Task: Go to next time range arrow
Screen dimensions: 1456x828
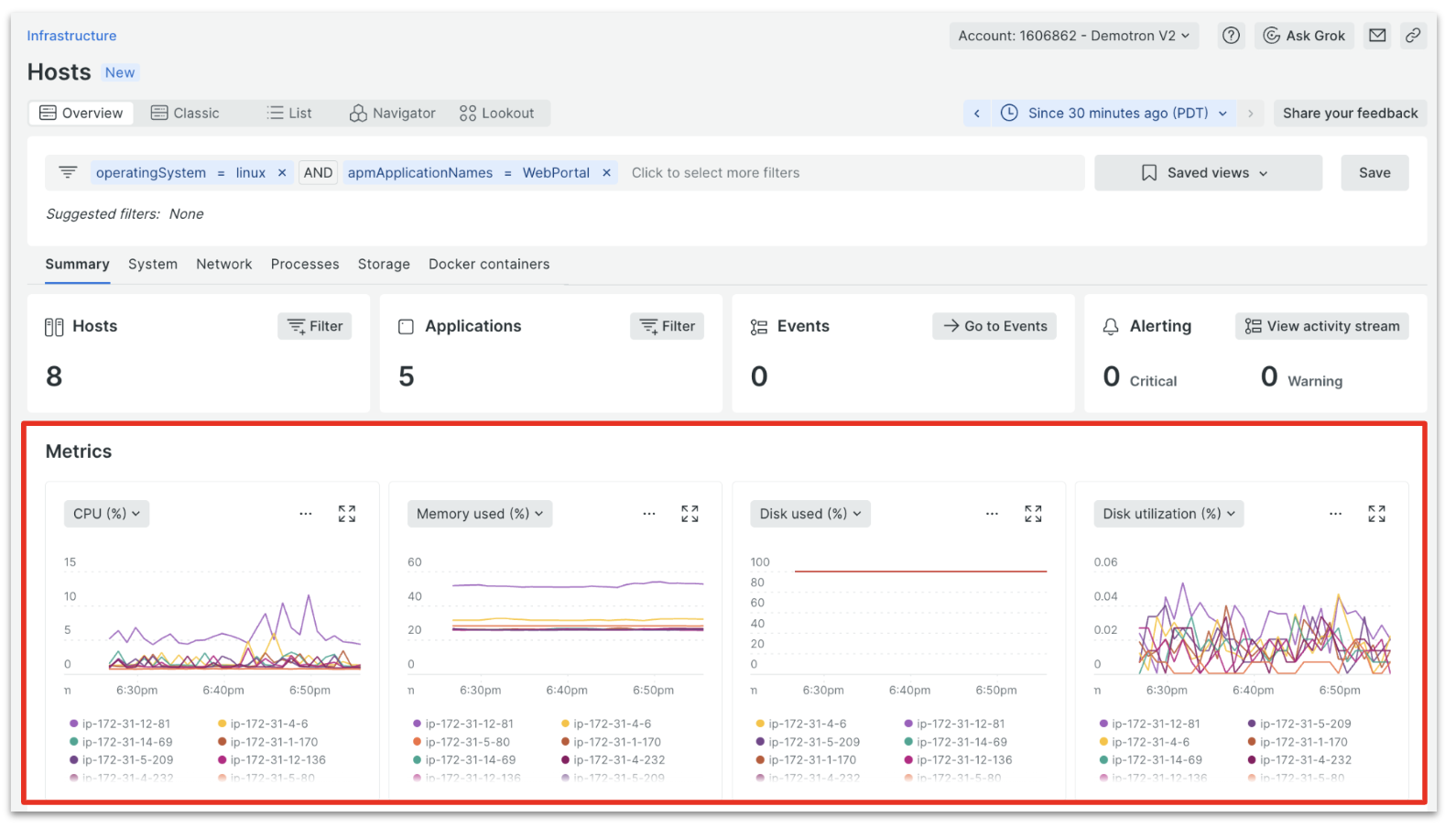Action: point(1250,114)
